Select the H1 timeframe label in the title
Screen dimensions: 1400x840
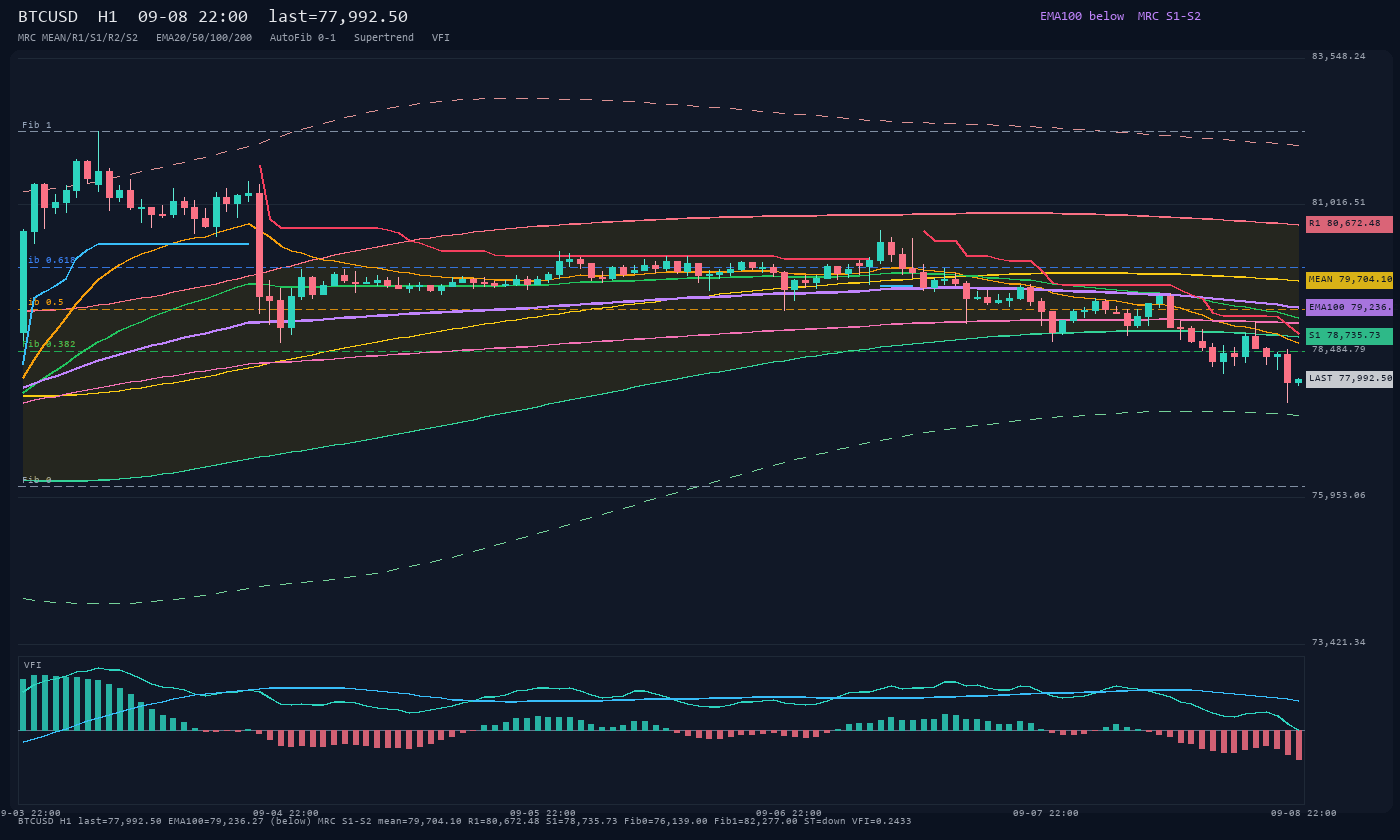point(108,17)
